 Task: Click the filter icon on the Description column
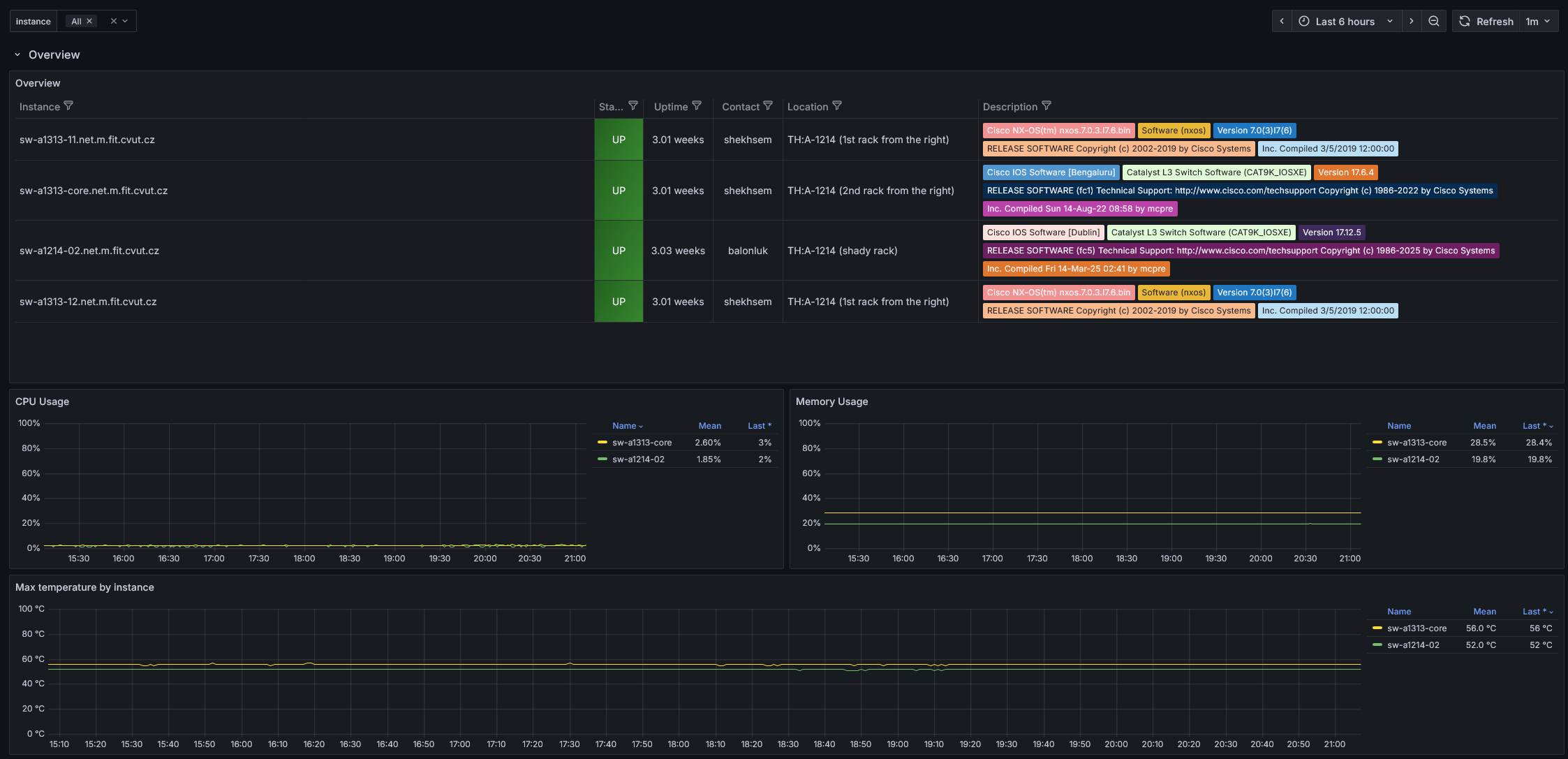pos(1048,105)
